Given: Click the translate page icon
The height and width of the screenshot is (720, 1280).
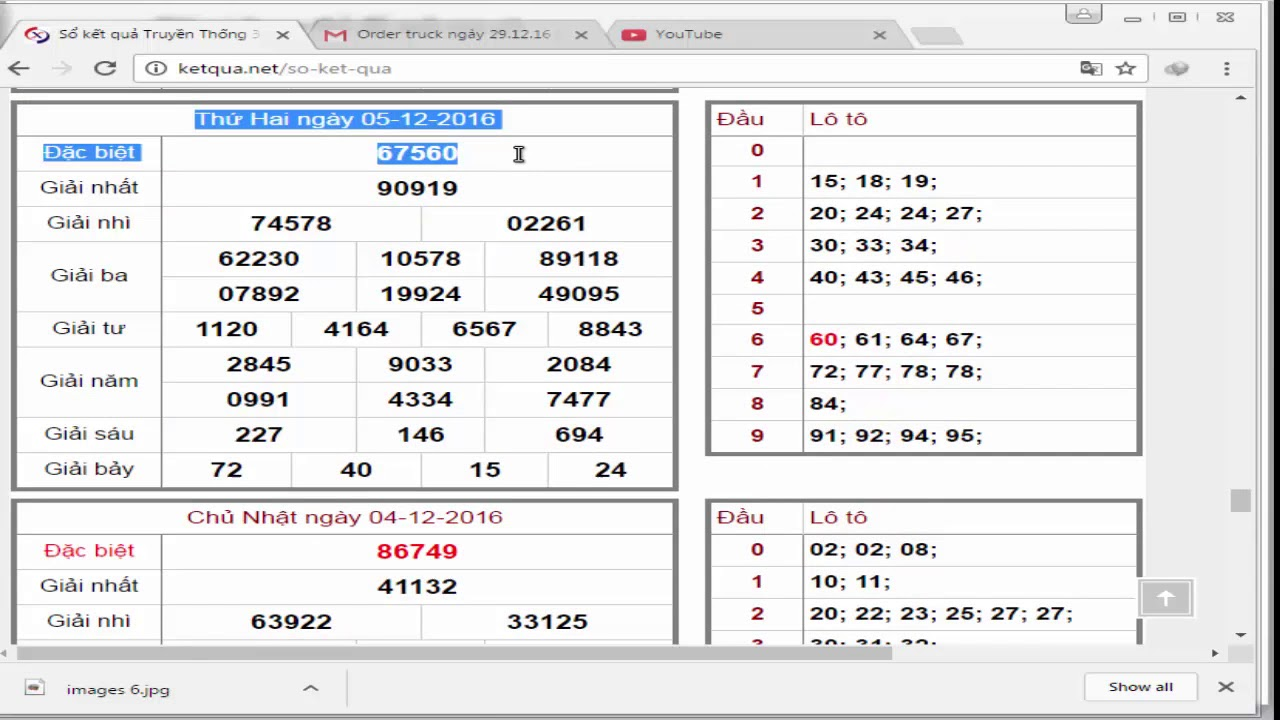Looking at the screenshot, I should (x=1091, y=68).
